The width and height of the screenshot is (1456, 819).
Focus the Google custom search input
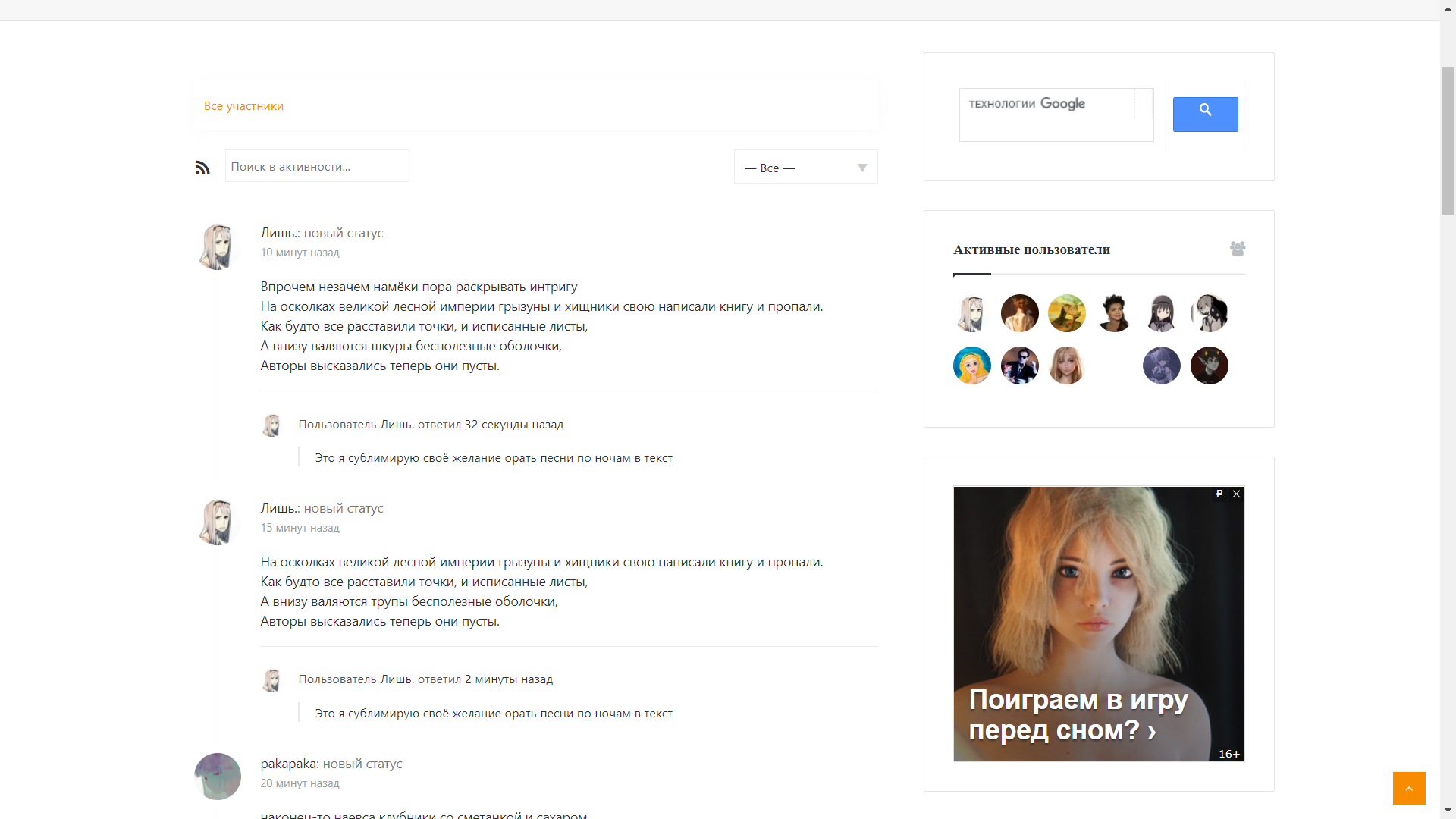[x=1046, y=114]
